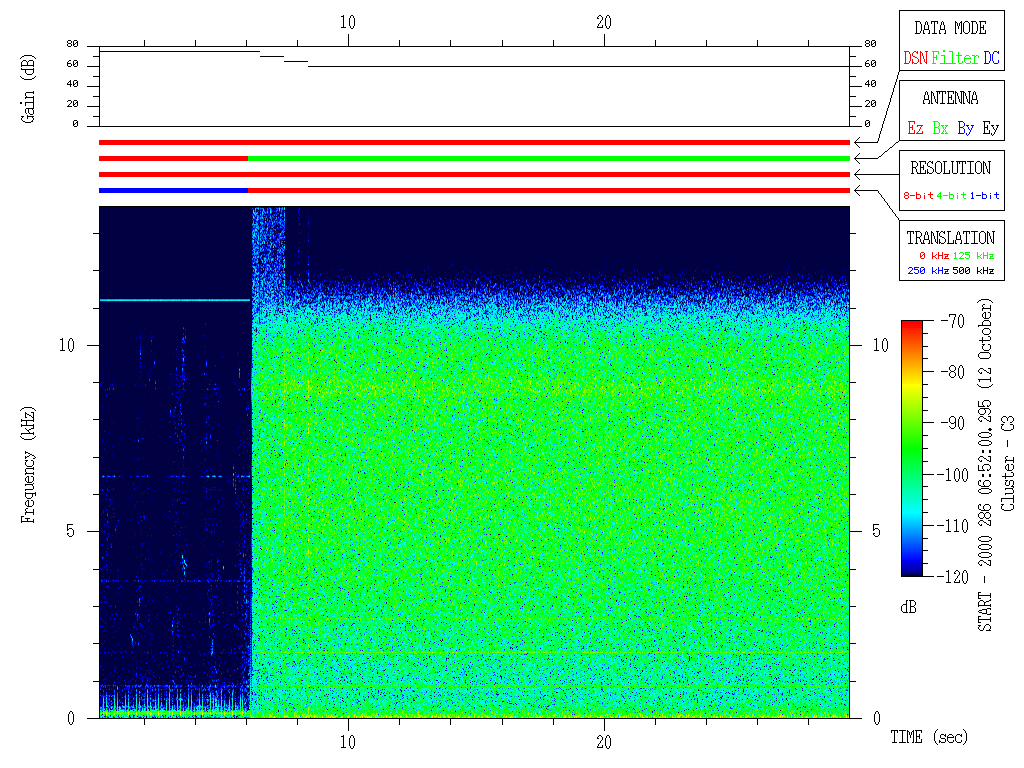The height and width of the screenshot is (768, 1024).
Task: Click the TIME (sec) axis label
Action: (929, 738)
